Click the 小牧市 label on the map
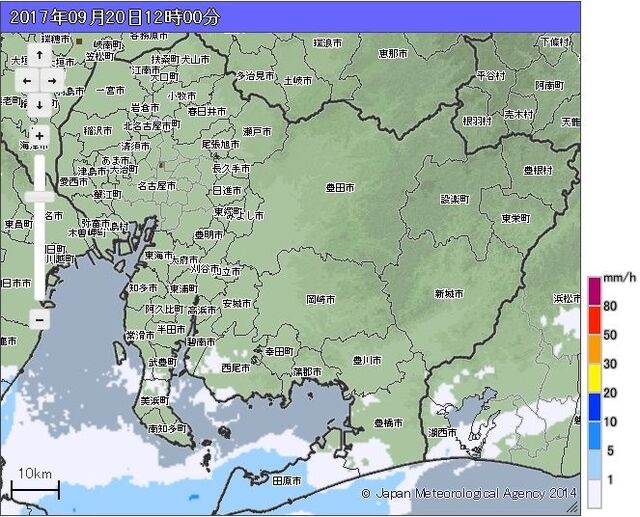 [182, 96]
